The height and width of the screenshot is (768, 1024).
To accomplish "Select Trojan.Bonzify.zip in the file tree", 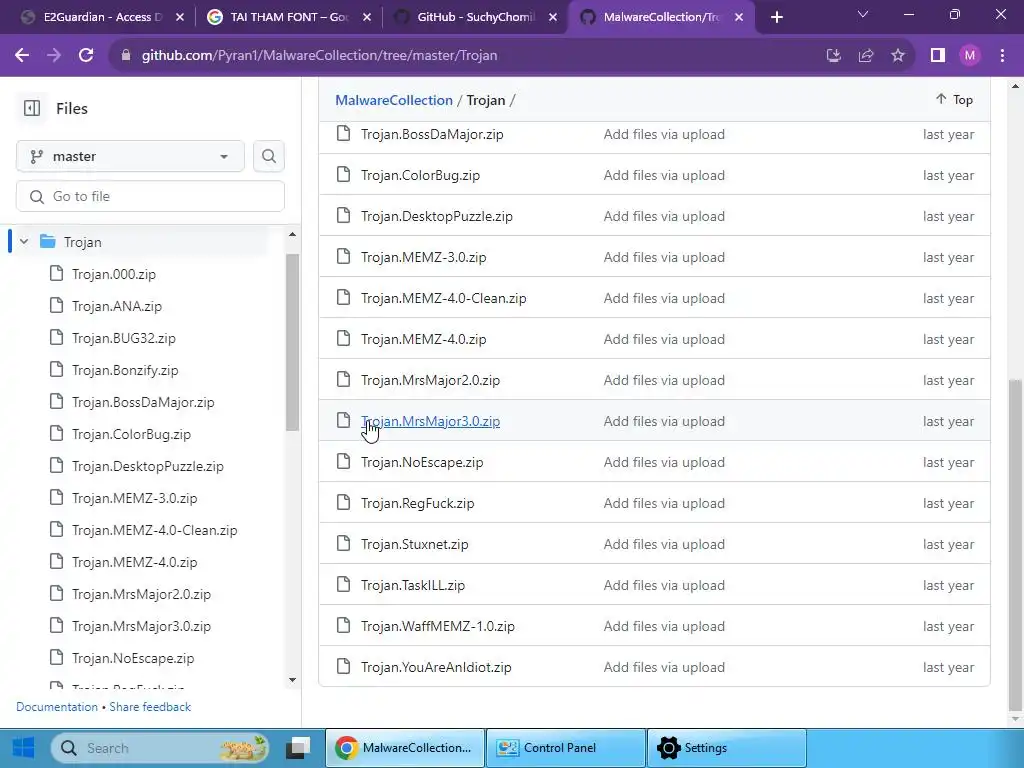I will (125, 370).
